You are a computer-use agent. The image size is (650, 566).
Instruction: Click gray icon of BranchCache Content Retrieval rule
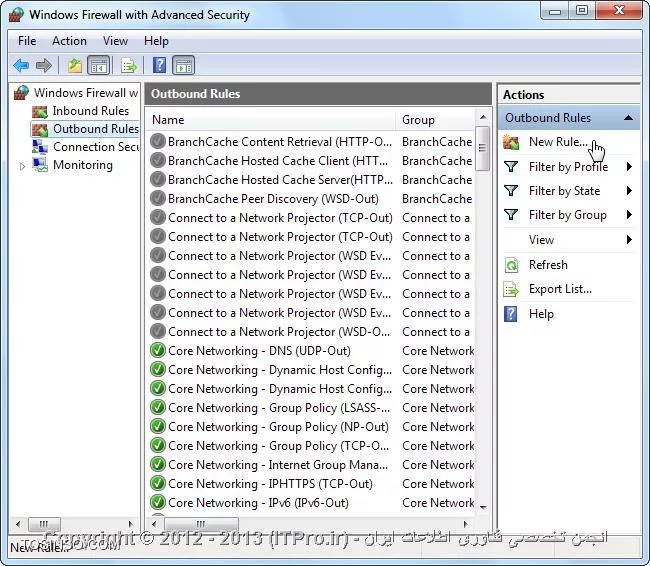158,141
